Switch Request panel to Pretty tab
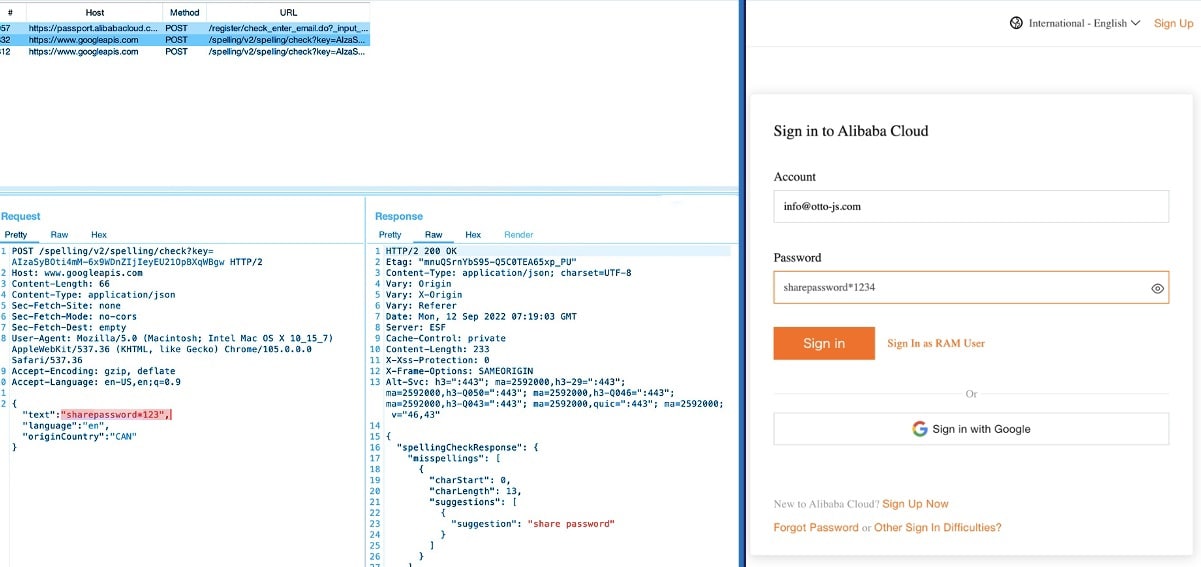The height and width of the screenshot is (567, 1201). 16,235
